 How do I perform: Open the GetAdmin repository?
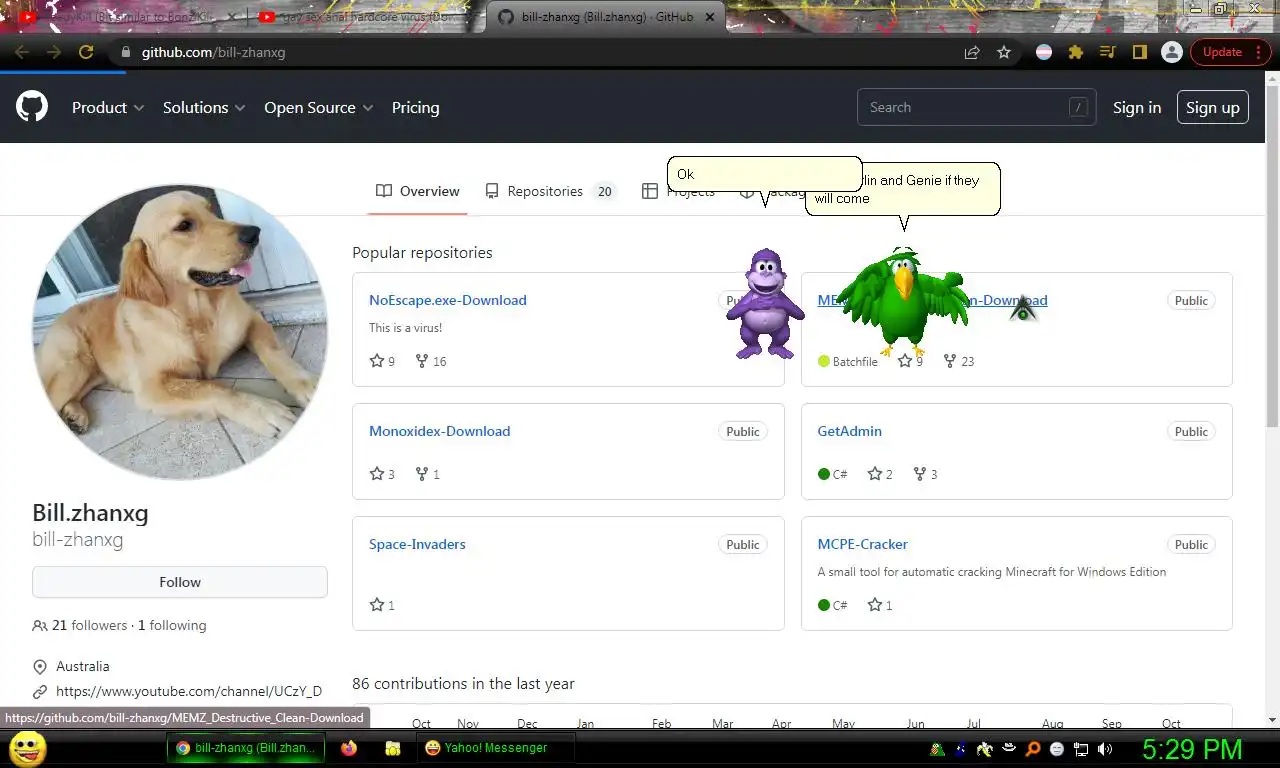click(850, 431)
